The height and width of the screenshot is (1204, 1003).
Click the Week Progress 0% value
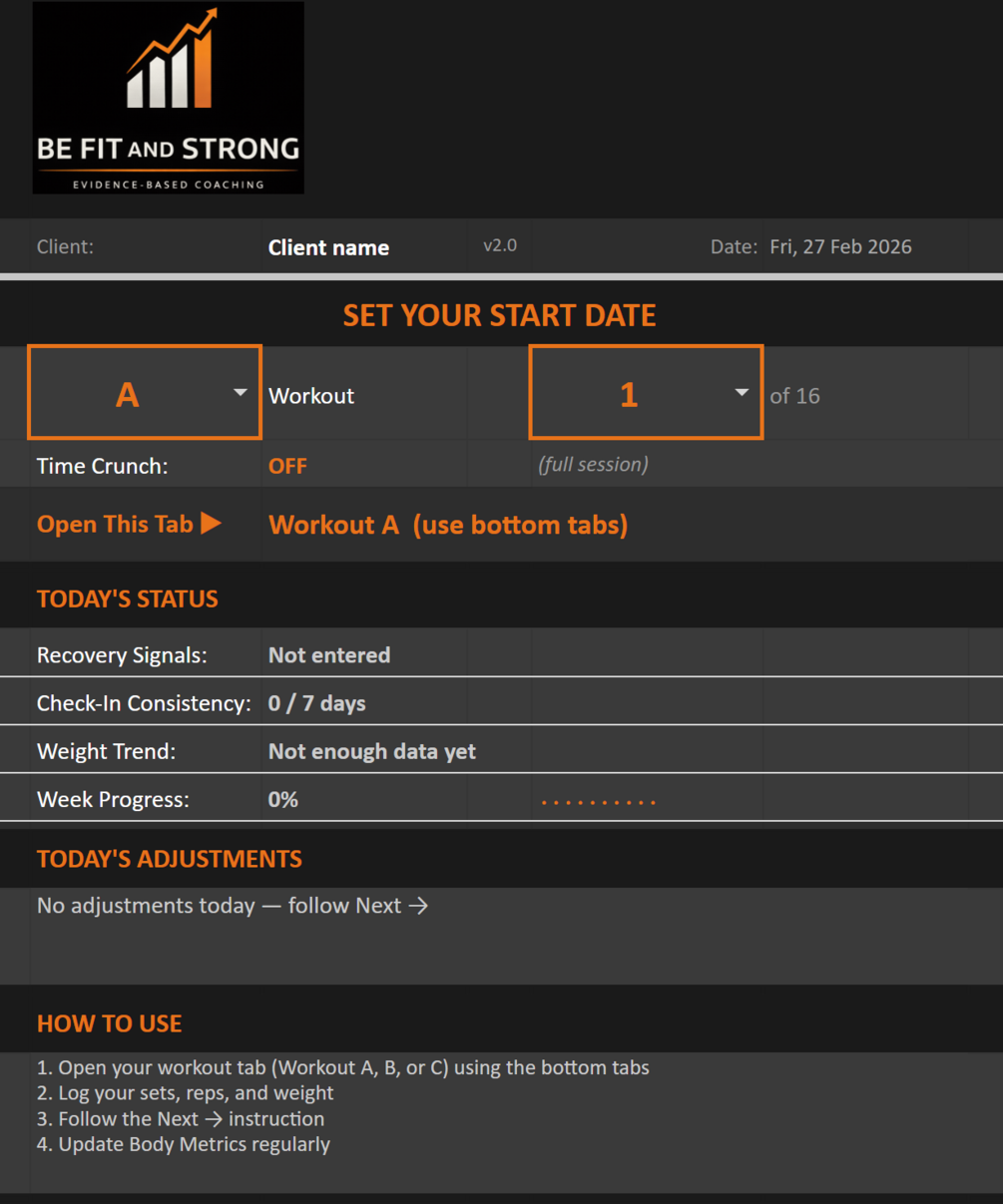pyautogui.click(x=283, y=800)
